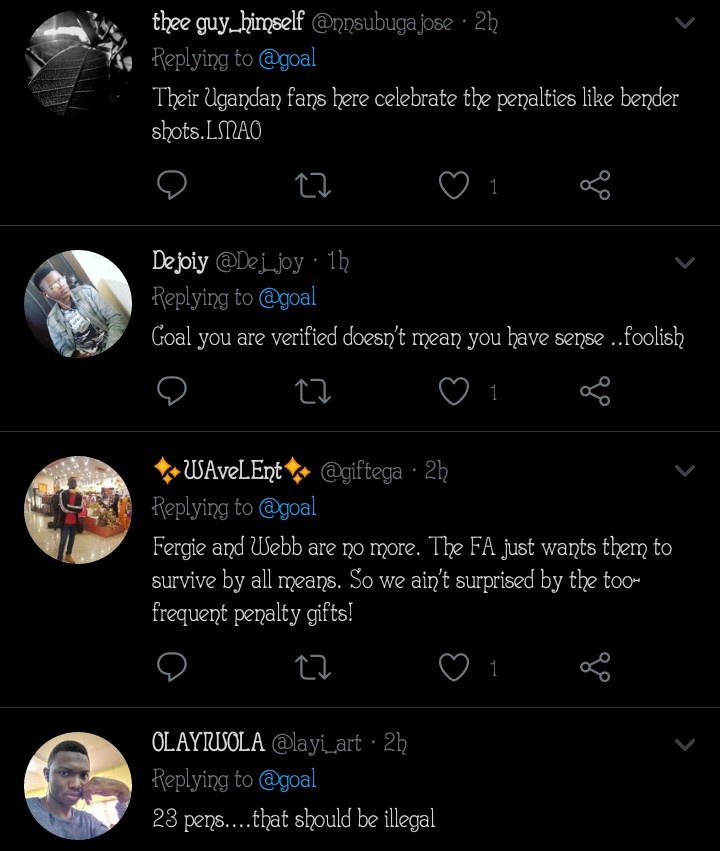720x851 pixels.
Task: Retweet the Fergie and Webb tweet
Action: pos(314,667)
